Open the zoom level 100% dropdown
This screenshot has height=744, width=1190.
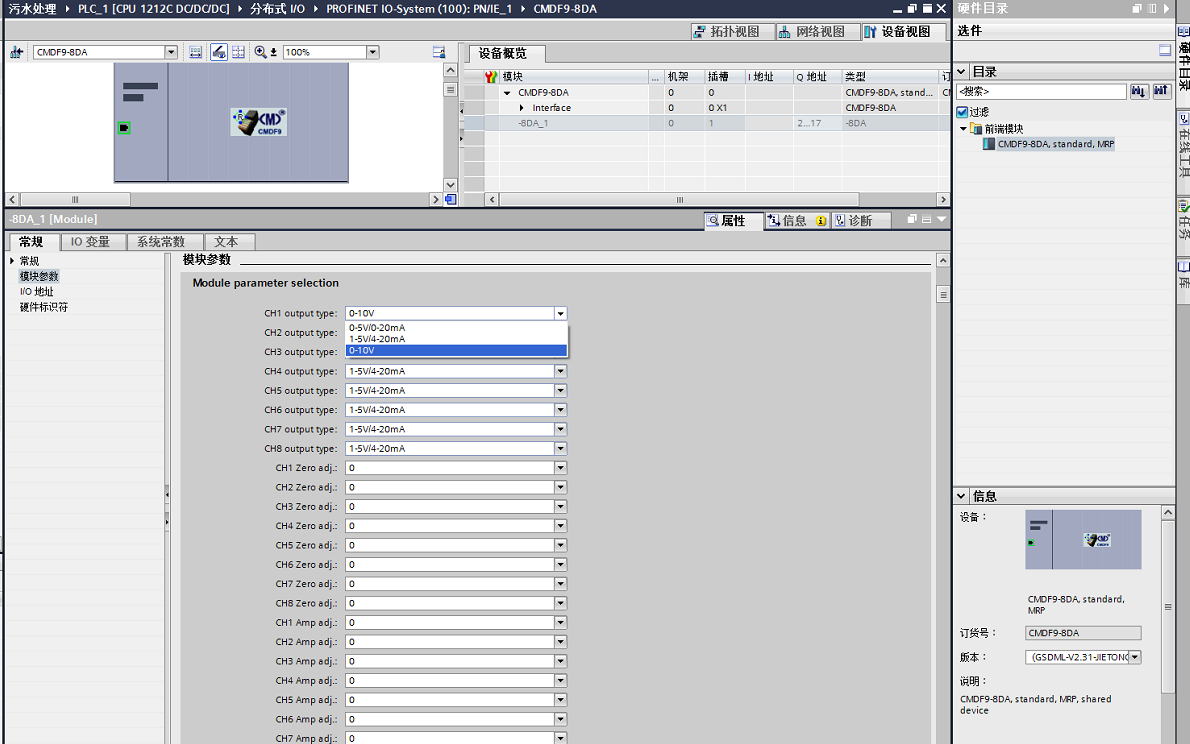tap(373, 52)
